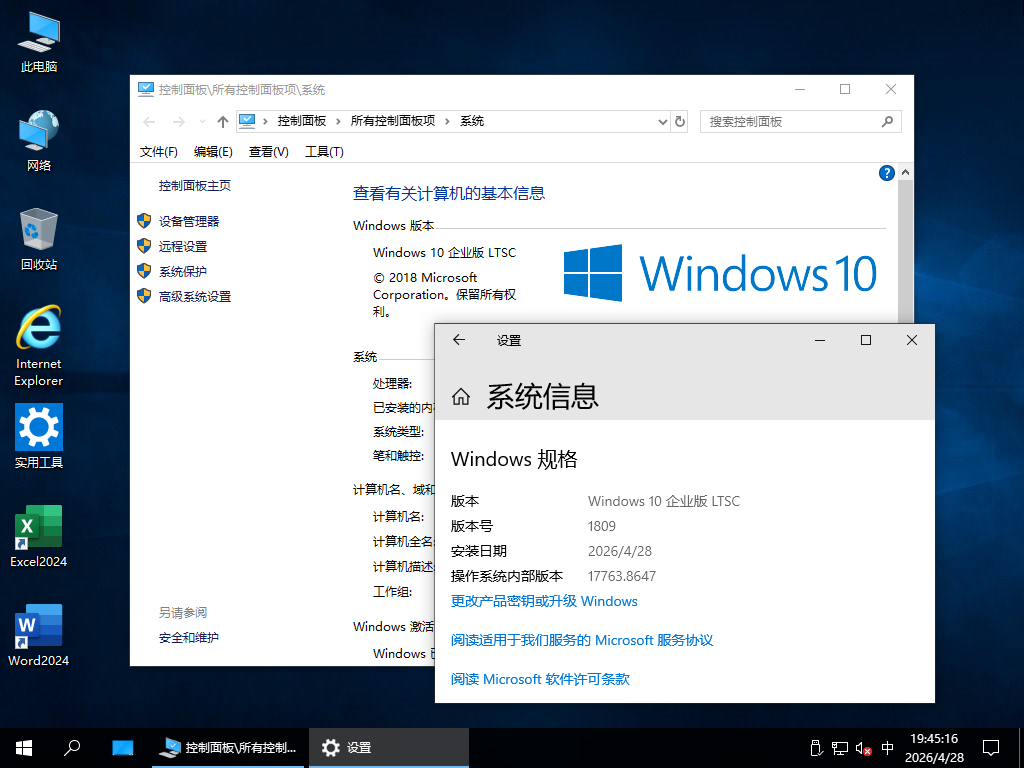Click the 系统信息 page heading
The height and width of the screenshot is (768, 1024).
coord(542,396)
